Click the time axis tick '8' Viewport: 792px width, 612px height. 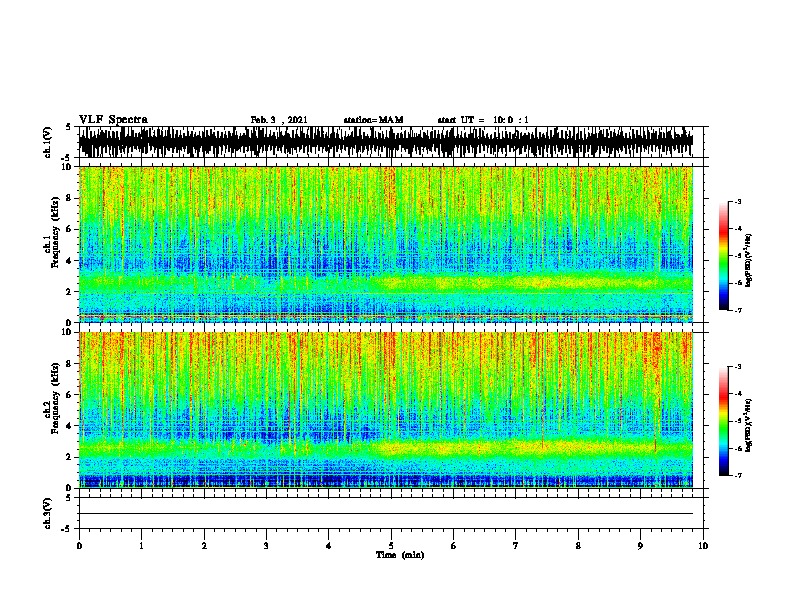(578, 546)
